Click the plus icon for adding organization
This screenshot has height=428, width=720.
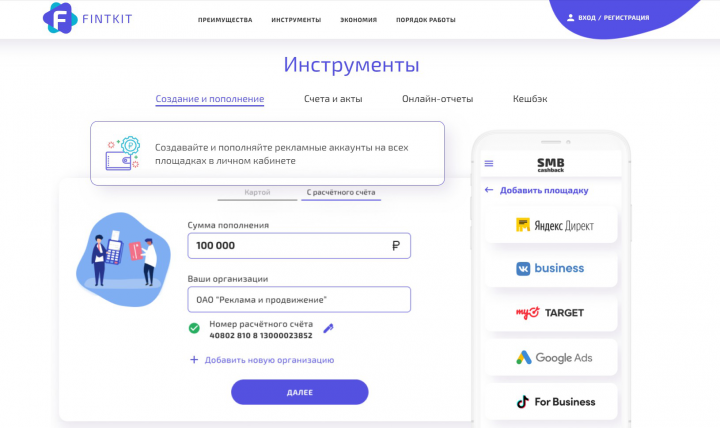coord(194,360)
